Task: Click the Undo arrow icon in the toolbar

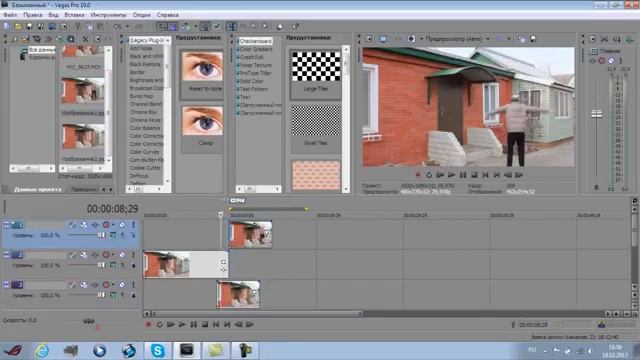Action: coord(117,27)
